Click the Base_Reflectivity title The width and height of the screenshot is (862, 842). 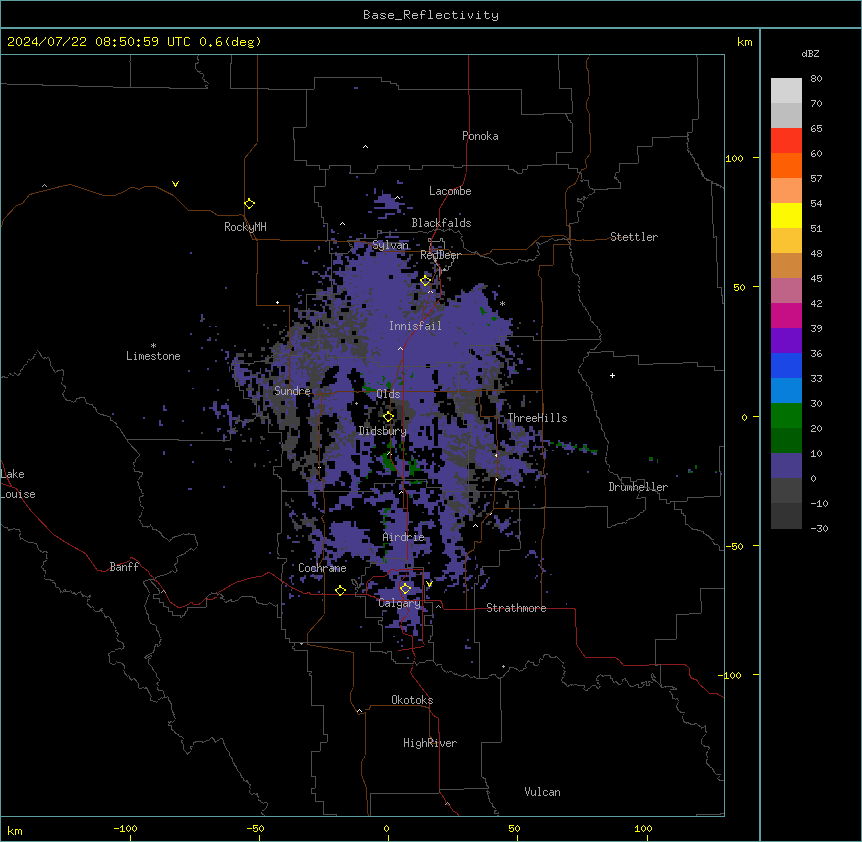tap(431, 15)
